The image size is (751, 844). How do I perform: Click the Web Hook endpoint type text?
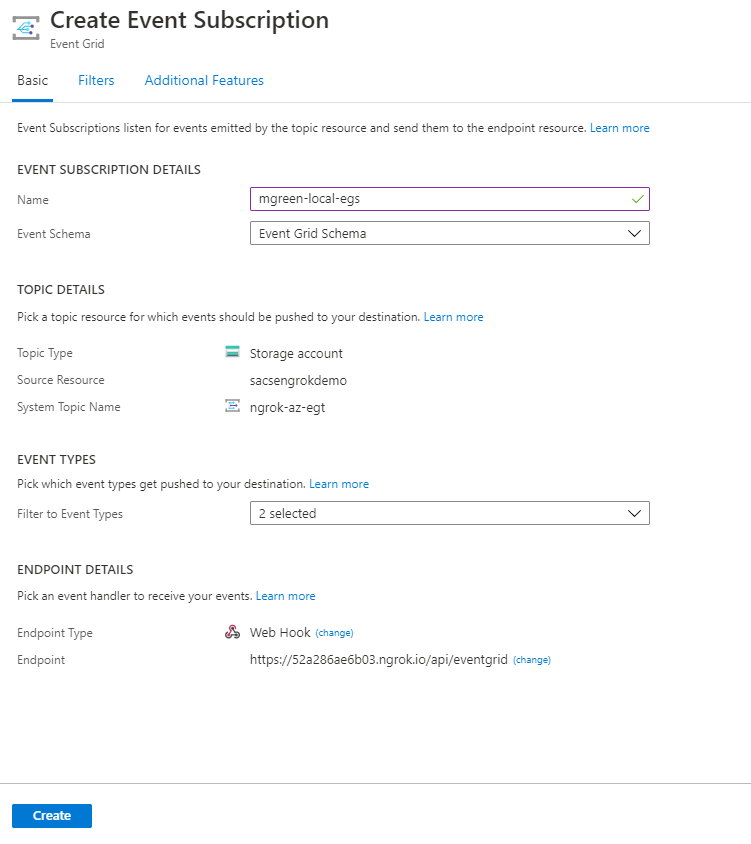coord(280,632)
